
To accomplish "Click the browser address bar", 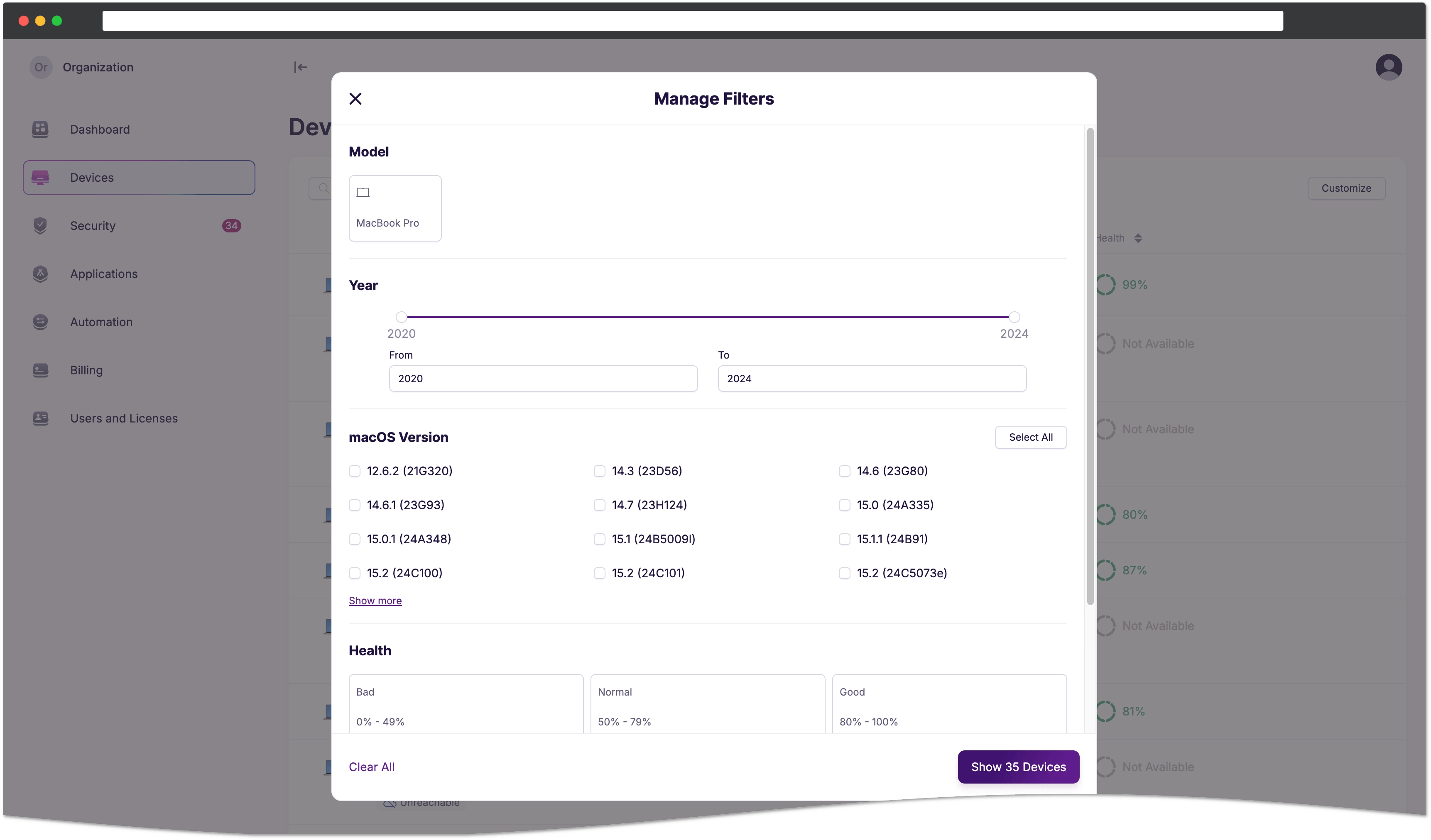I will [692, 21].
